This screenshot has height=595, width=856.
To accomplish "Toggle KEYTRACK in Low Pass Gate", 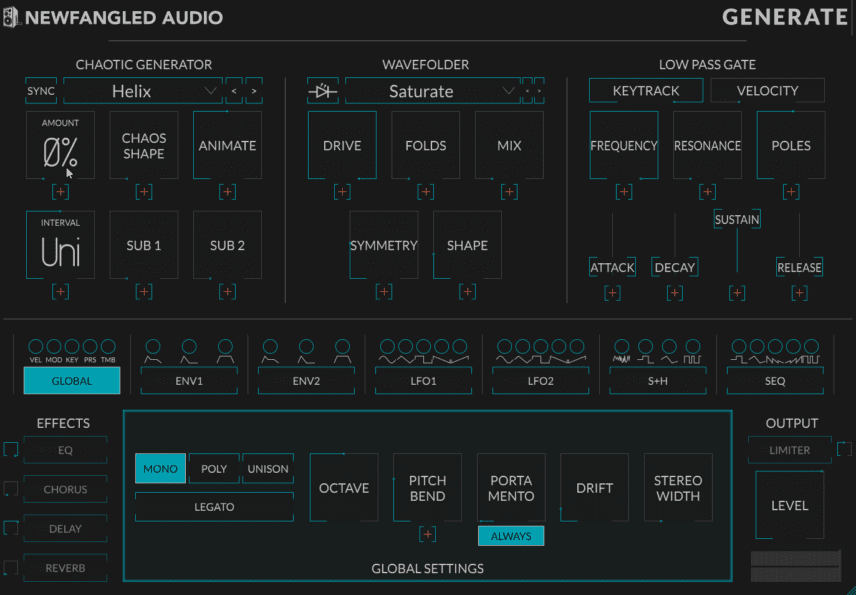I will click(646, 91).
